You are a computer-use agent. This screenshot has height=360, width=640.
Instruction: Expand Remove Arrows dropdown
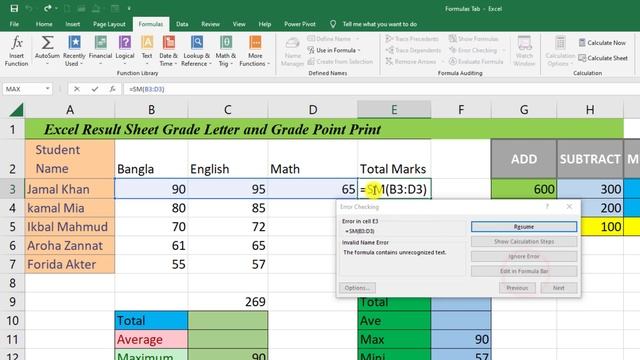pyautogui.click(x=443, y=61)
